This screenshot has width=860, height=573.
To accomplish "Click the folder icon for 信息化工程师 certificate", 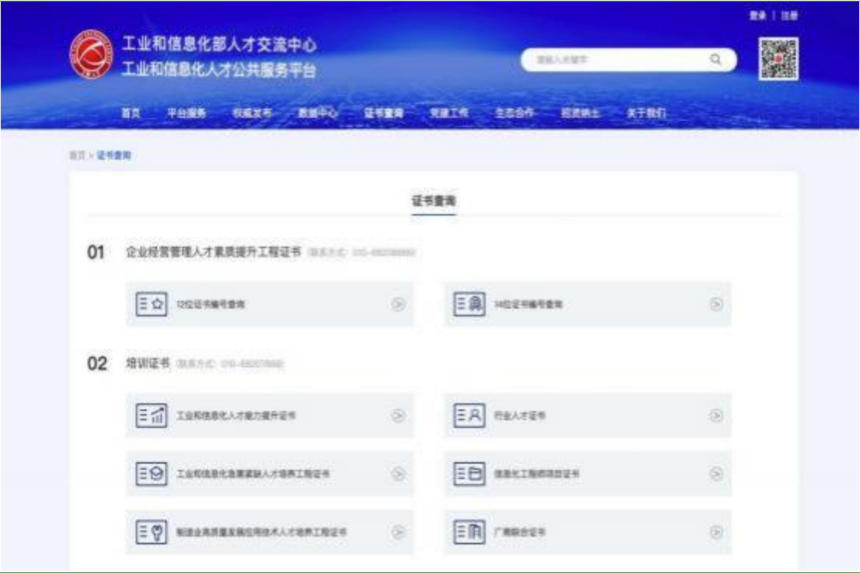I will [x=469, y=473].
